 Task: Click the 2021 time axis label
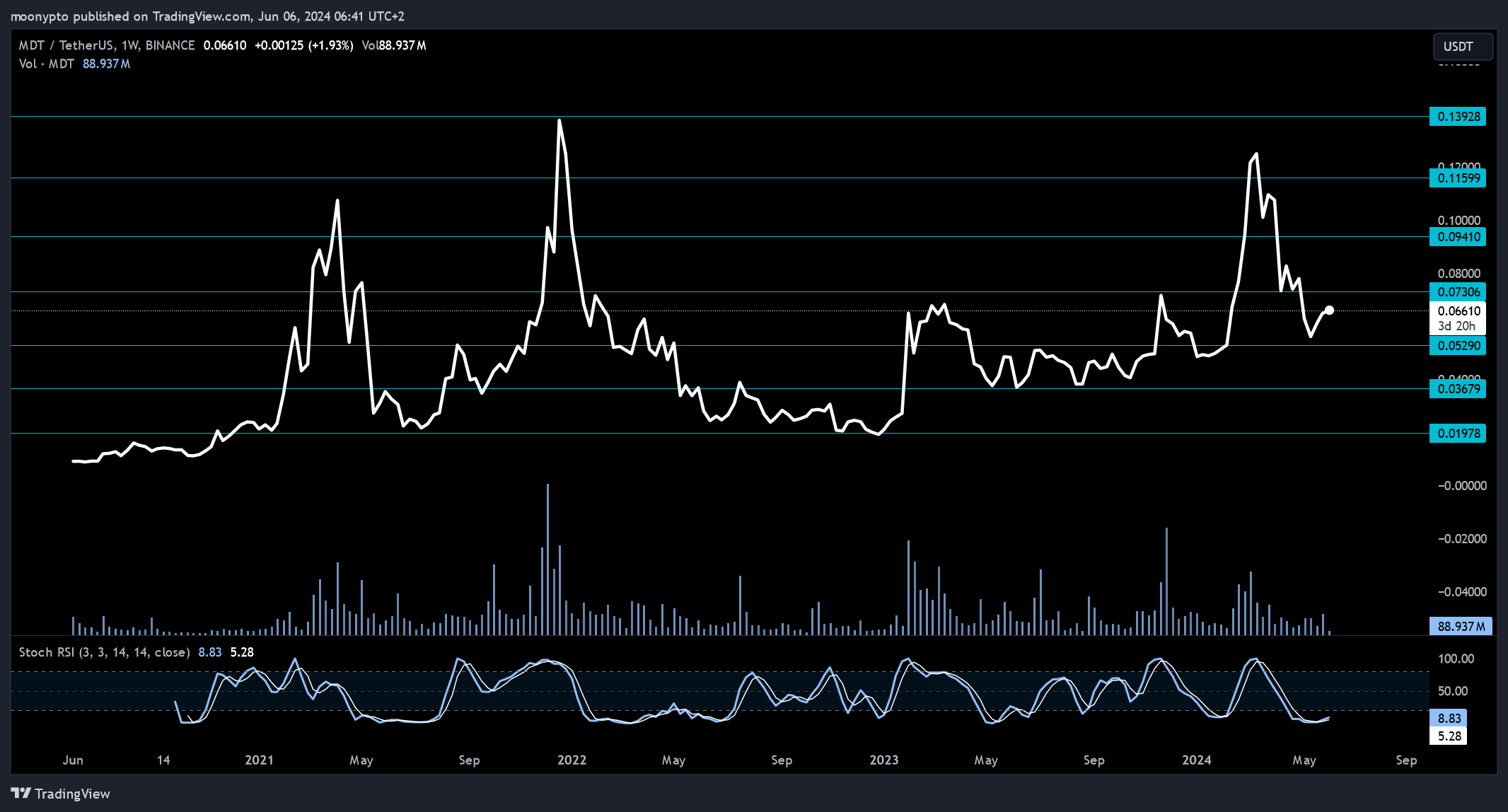pos(259,760)
